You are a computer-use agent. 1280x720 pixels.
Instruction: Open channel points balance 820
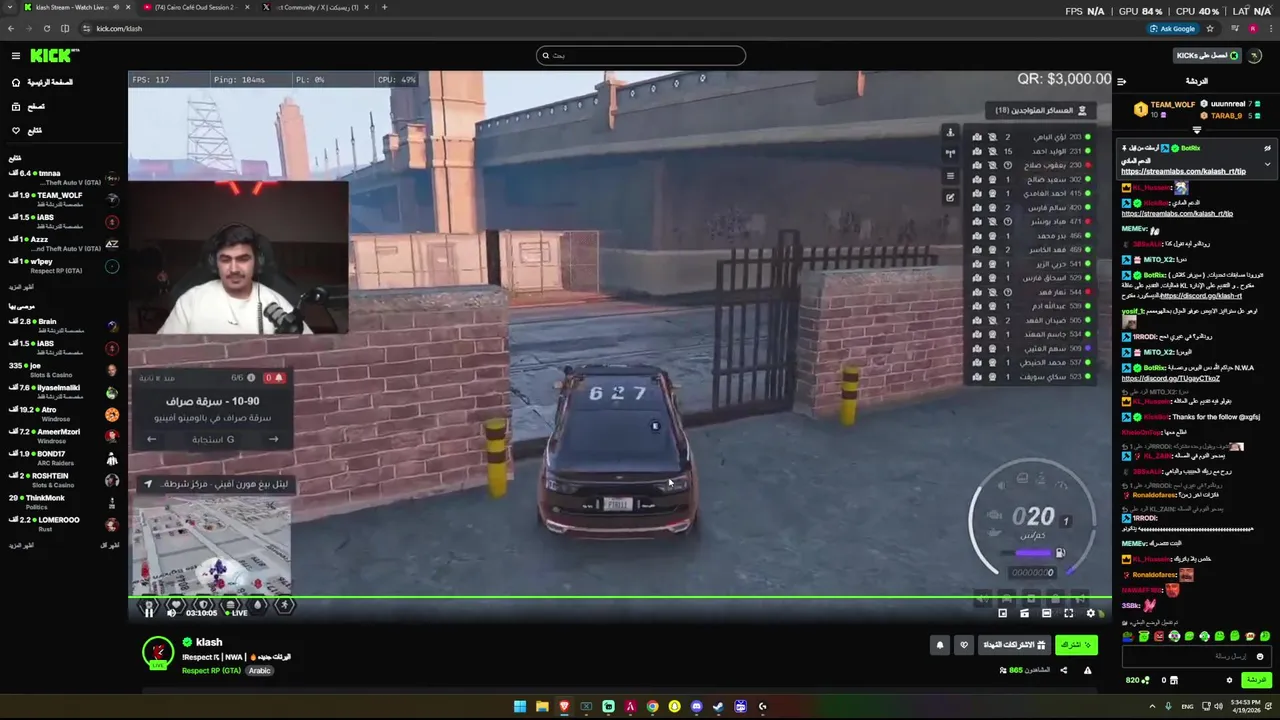point(1136,680)
